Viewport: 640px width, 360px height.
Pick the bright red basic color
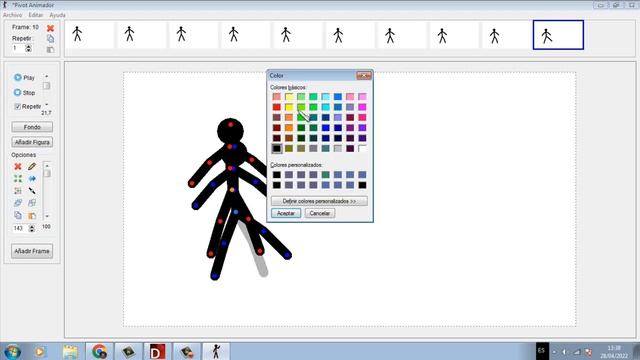[277, 107]
